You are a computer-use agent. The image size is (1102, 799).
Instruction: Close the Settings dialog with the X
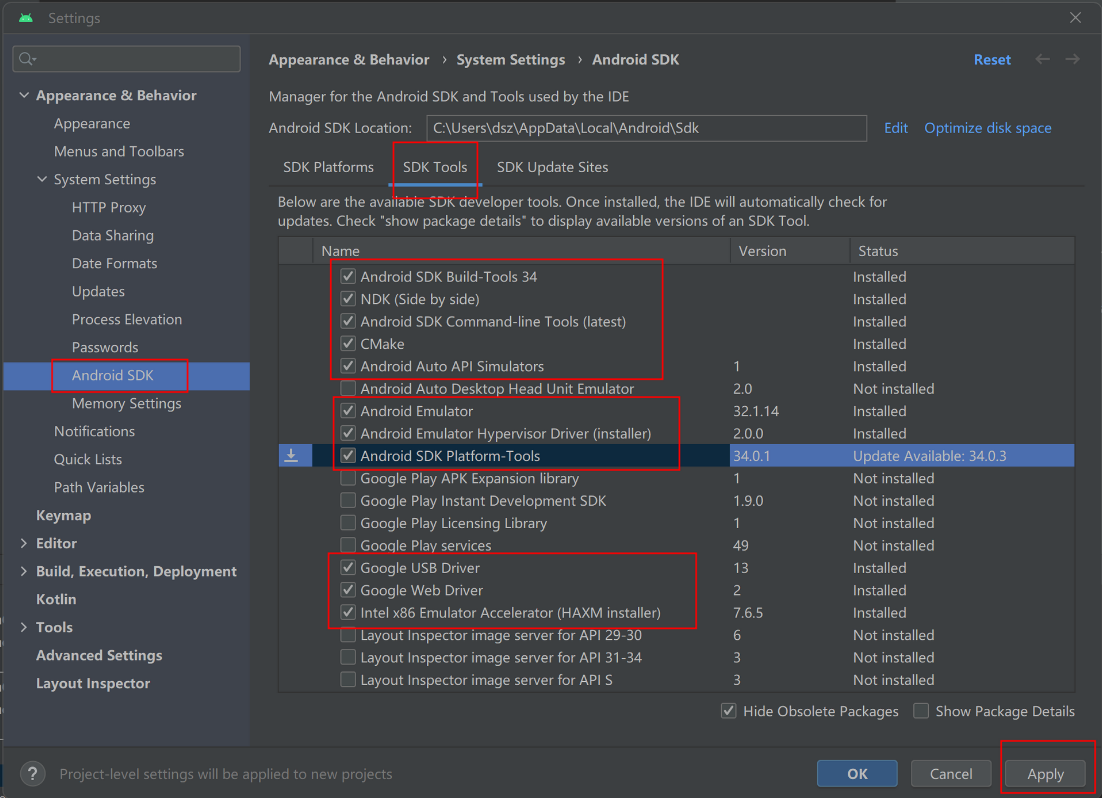pyautogui.click(x=1075, y=18)
